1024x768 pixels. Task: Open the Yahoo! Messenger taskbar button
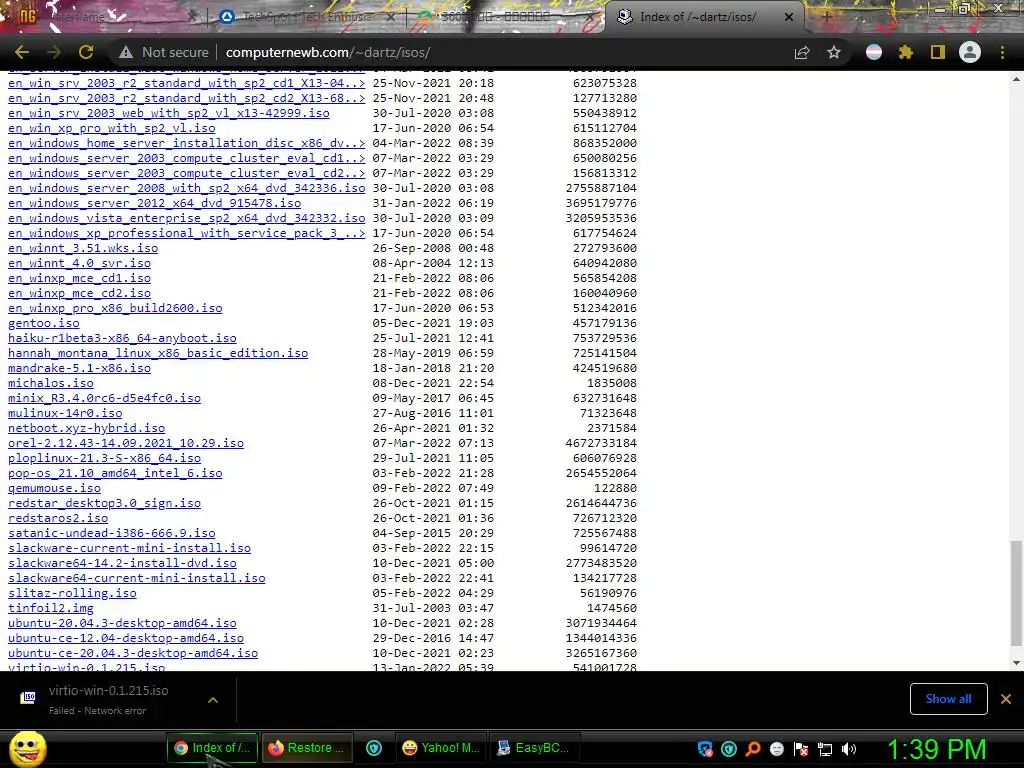coord(442,748)
